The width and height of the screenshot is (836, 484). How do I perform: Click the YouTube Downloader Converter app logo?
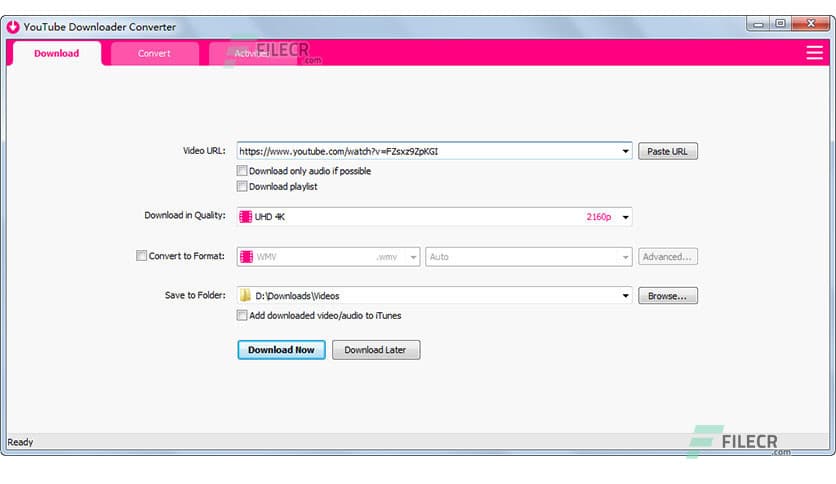[x=13, y=27]
